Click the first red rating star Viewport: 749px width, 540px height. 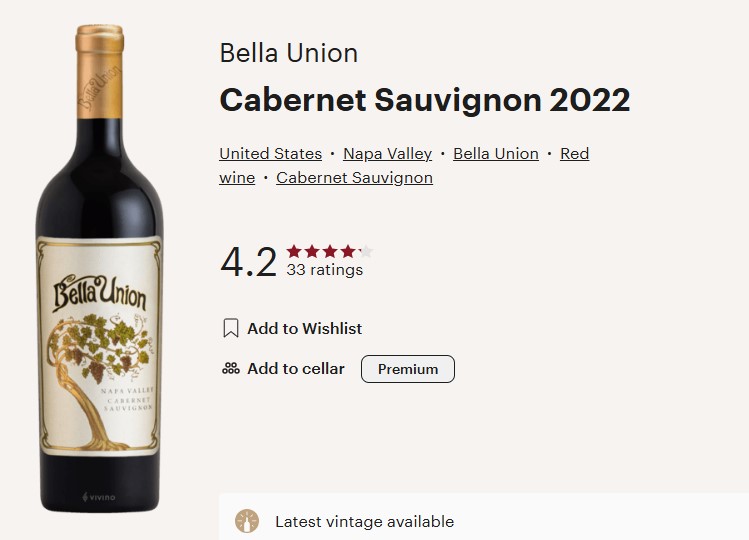pyautogui.click(x=294, y=251)
